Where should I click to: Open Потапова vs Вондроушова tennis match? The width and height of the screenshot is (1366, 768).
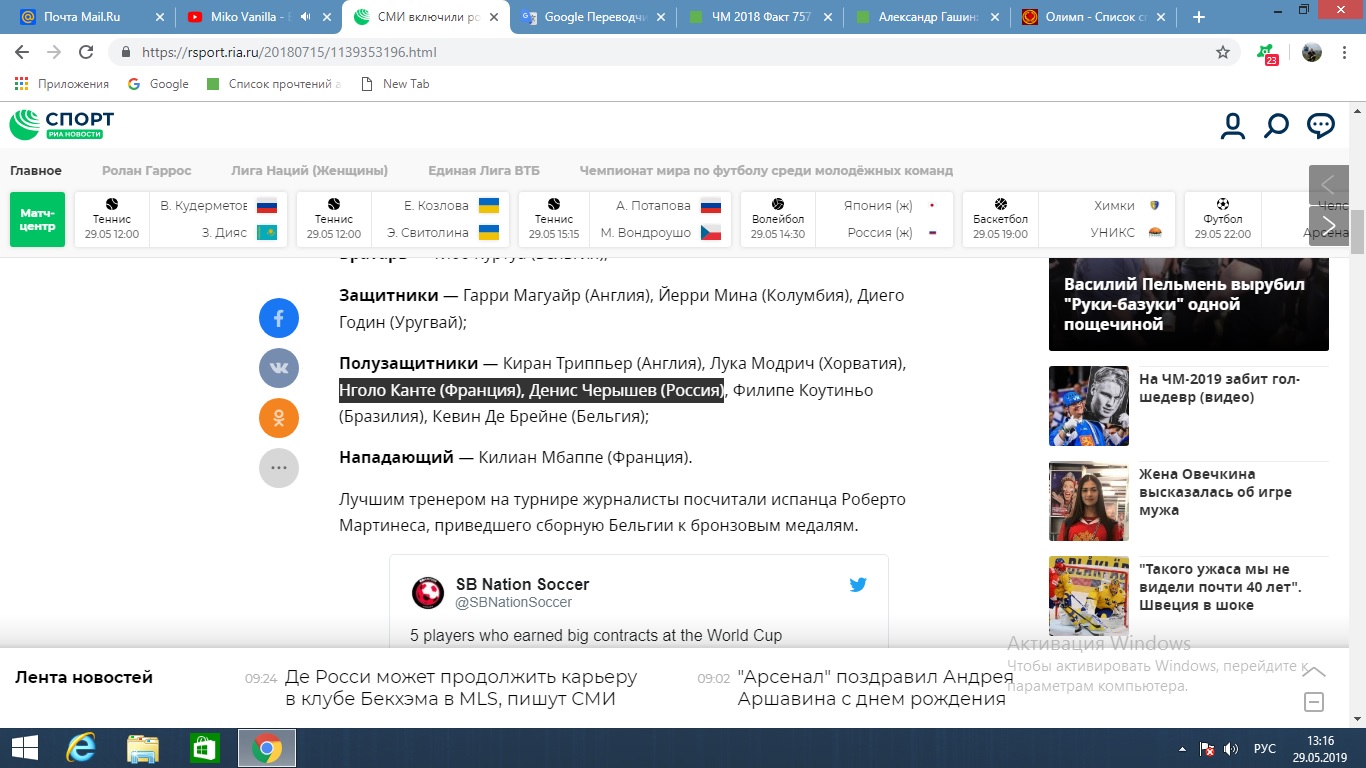coord(624,219)
